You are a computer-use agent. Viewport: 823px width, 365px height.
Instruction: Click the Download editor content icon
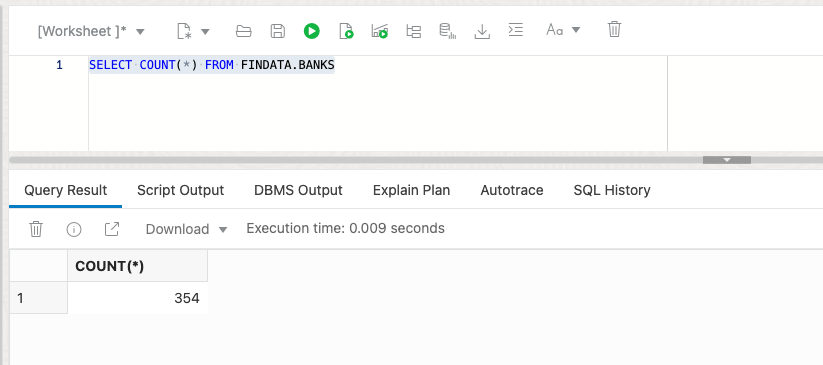(x=482, y=31)
